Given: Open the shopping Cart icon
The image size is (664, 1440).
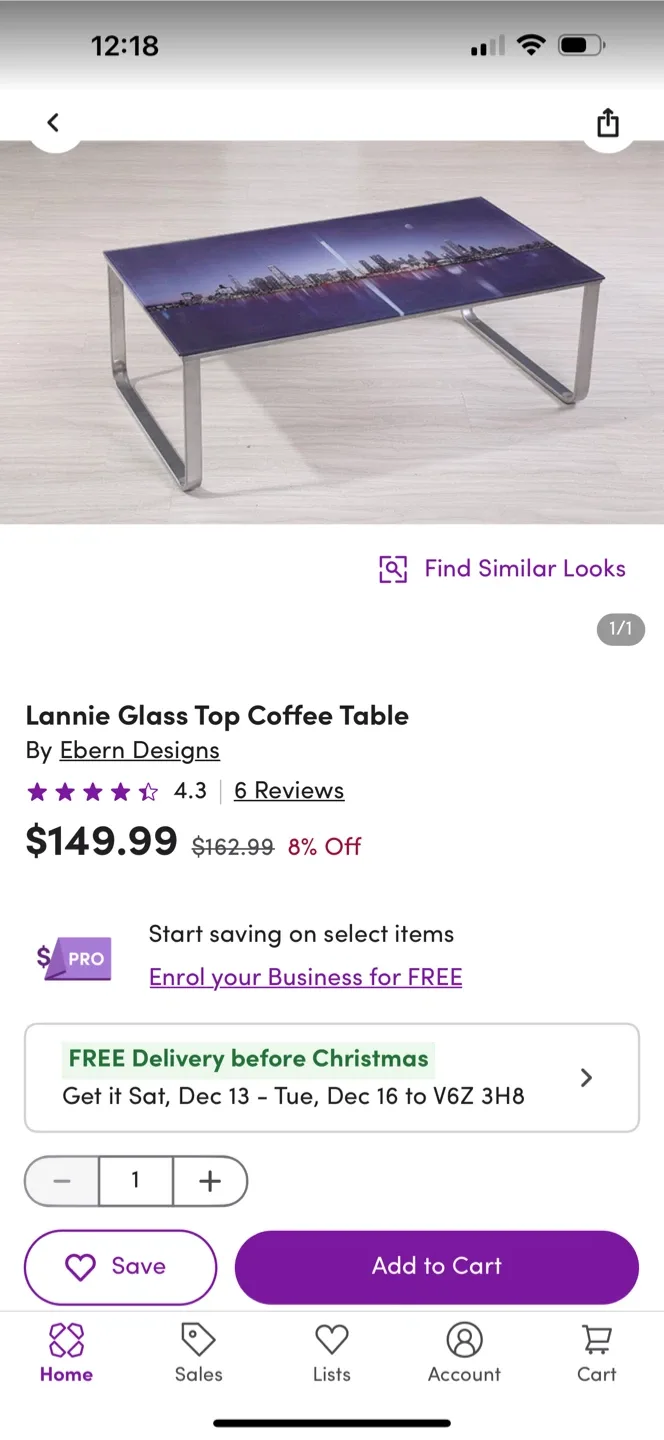Looking at the screenshot, I should coord(596,1340).
